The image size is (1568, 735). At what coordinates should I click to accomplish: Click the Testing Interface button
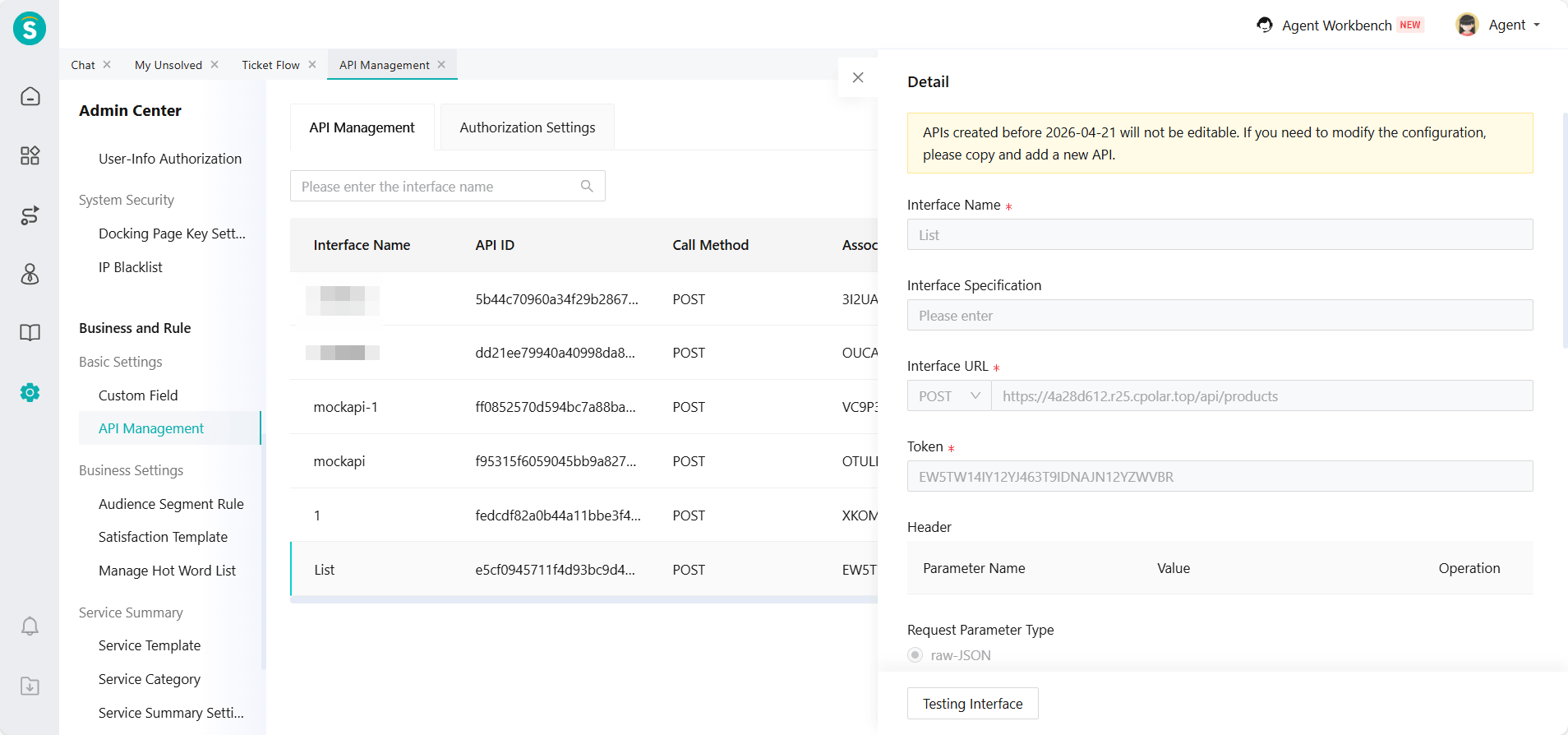coord(972,704)
